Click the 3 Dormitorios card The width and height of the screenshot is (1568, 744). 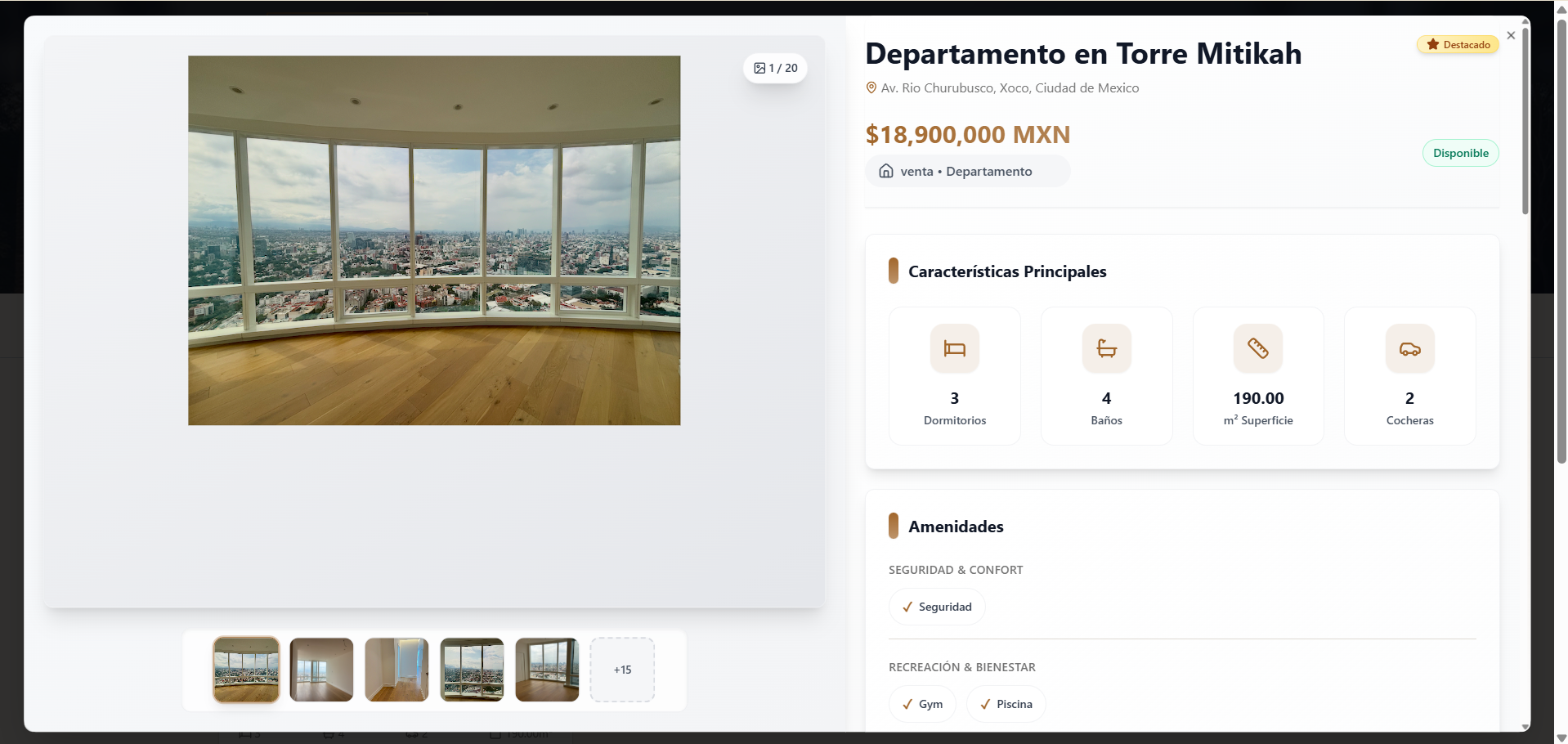[x=954, y=376]
